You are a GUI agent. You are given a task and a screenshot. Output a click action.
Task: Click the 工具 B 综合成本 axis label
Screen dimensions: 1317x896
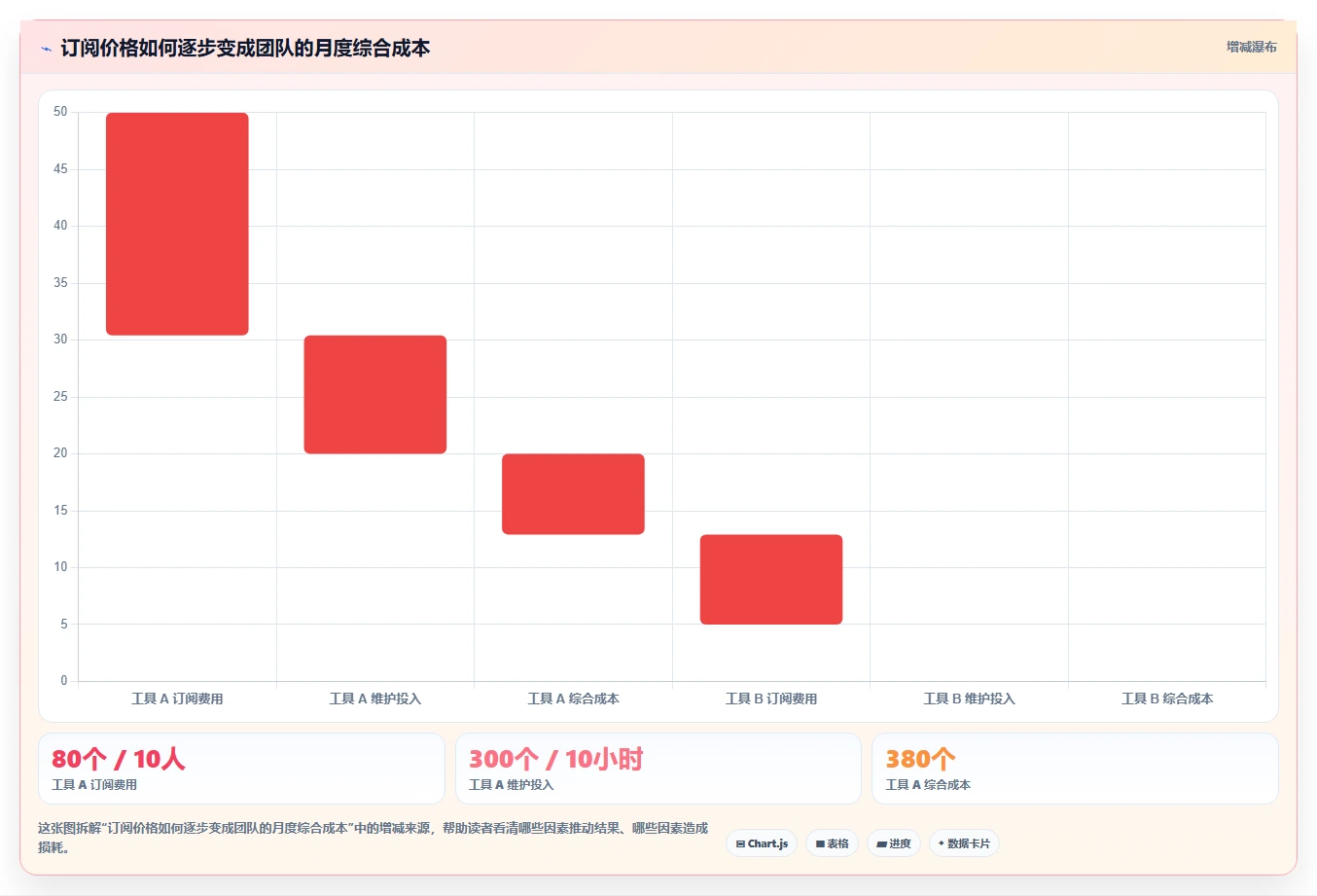tap(1167, 699)
